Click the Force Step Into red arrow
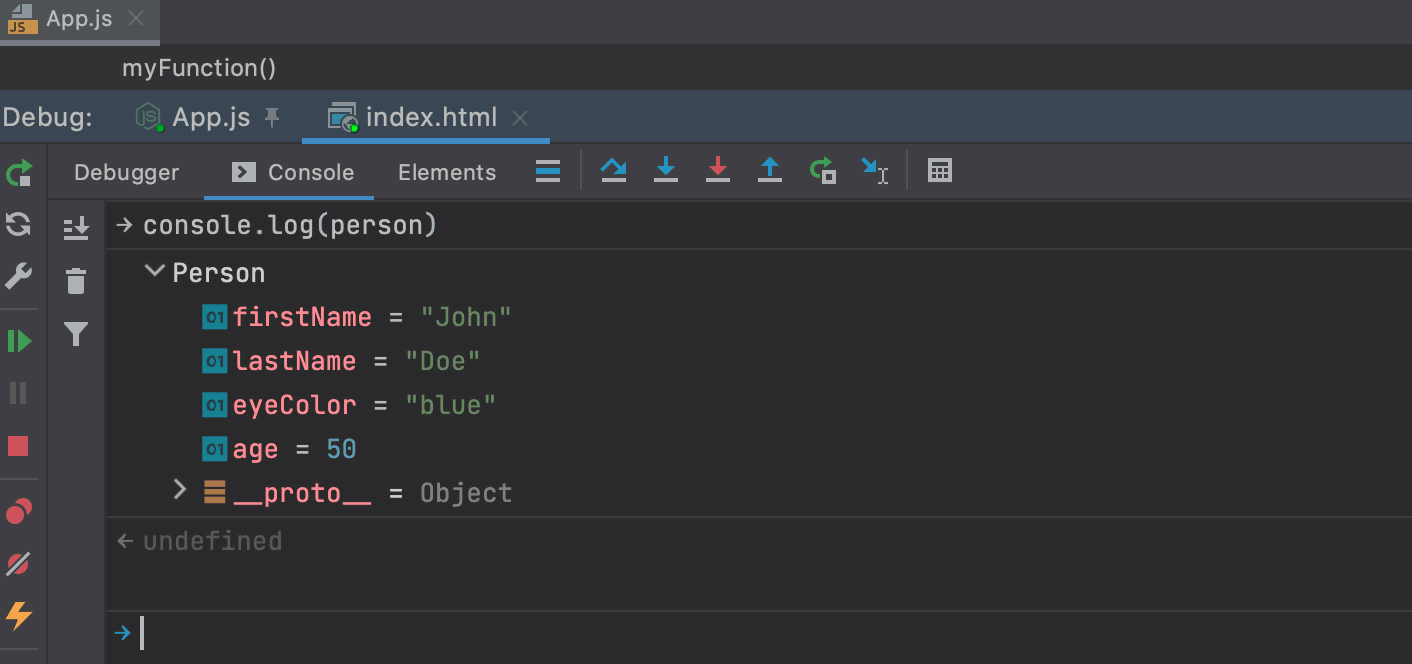1412x664 pixels. (x=718, y=171)
